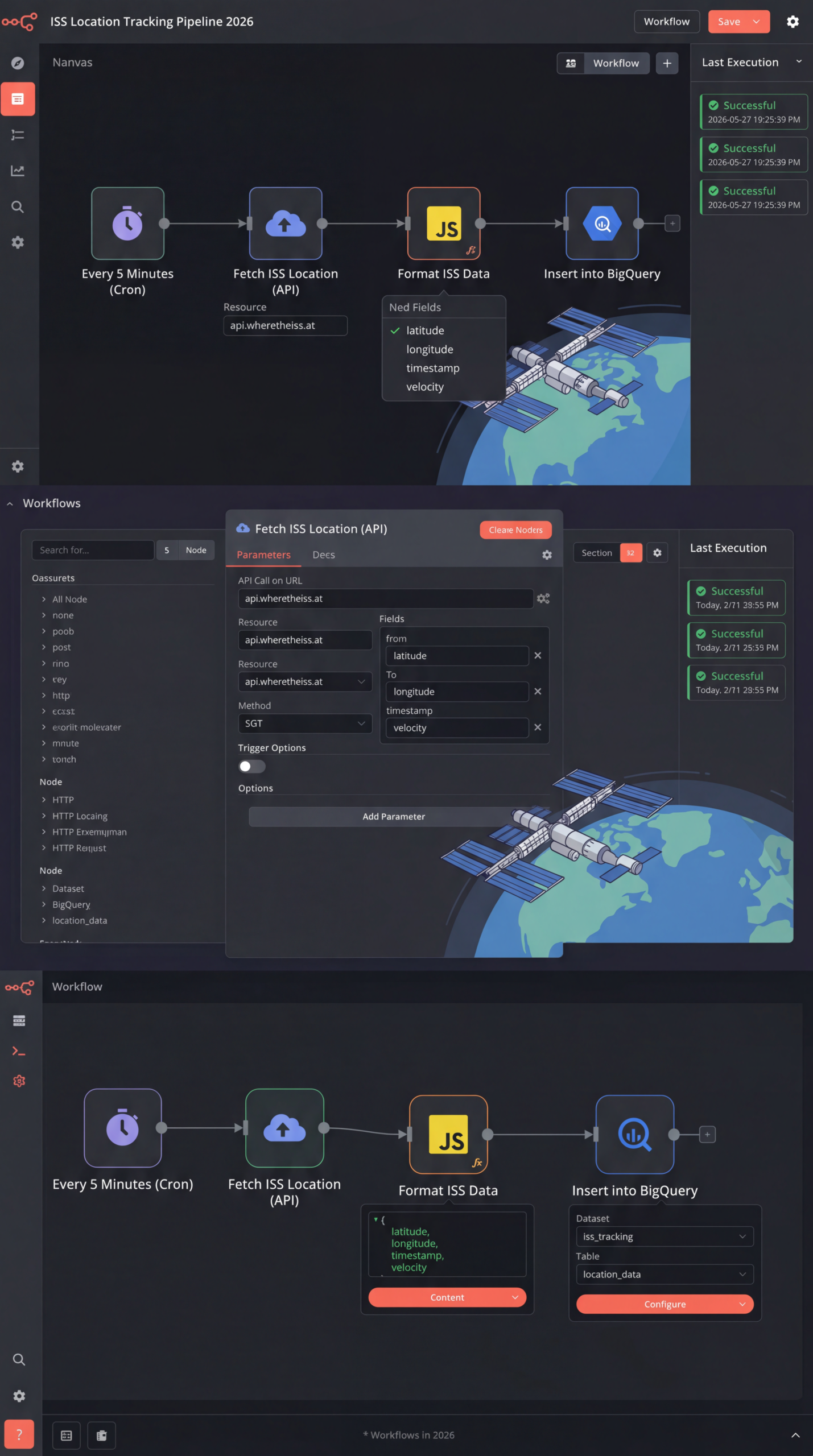Click the API Call on URL input field
Viewport: 813px width, 1456px height.
386,598
